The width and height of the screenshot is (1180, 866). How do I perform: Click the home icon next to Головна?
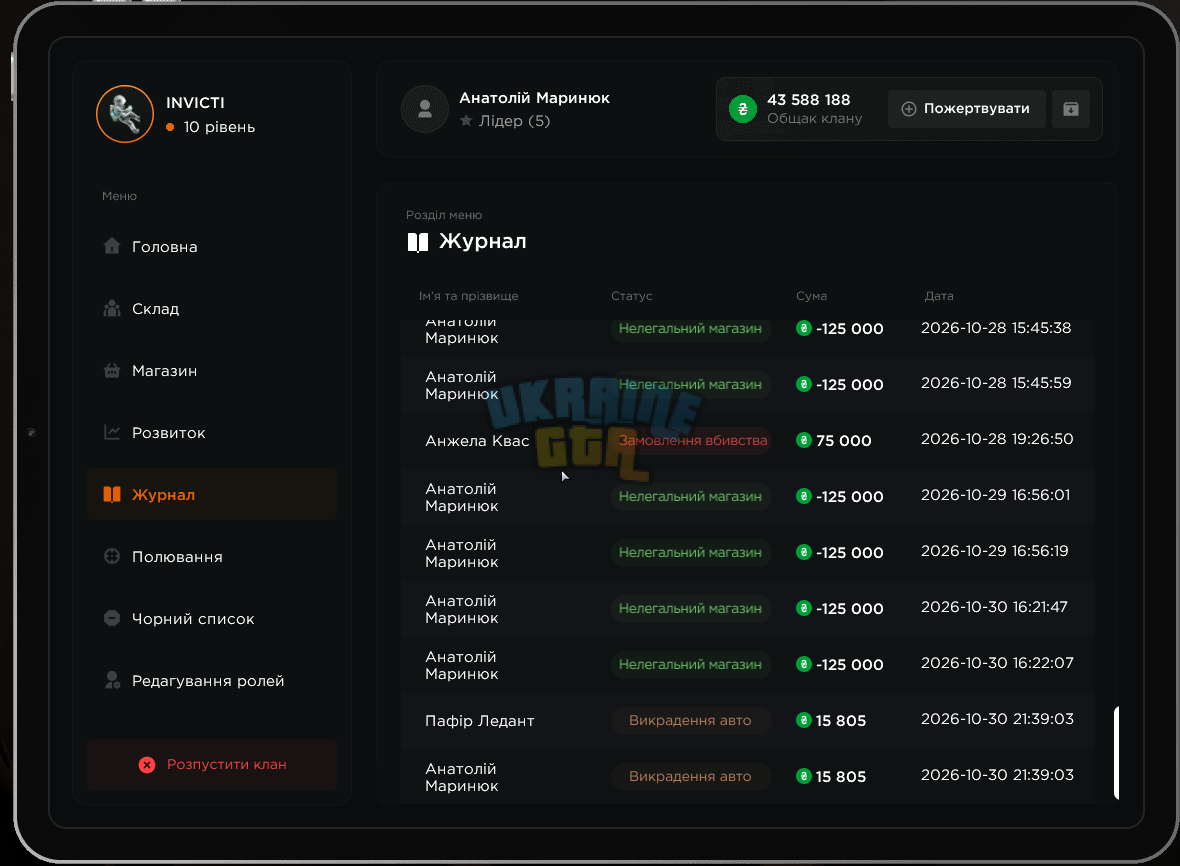point(111,246)
